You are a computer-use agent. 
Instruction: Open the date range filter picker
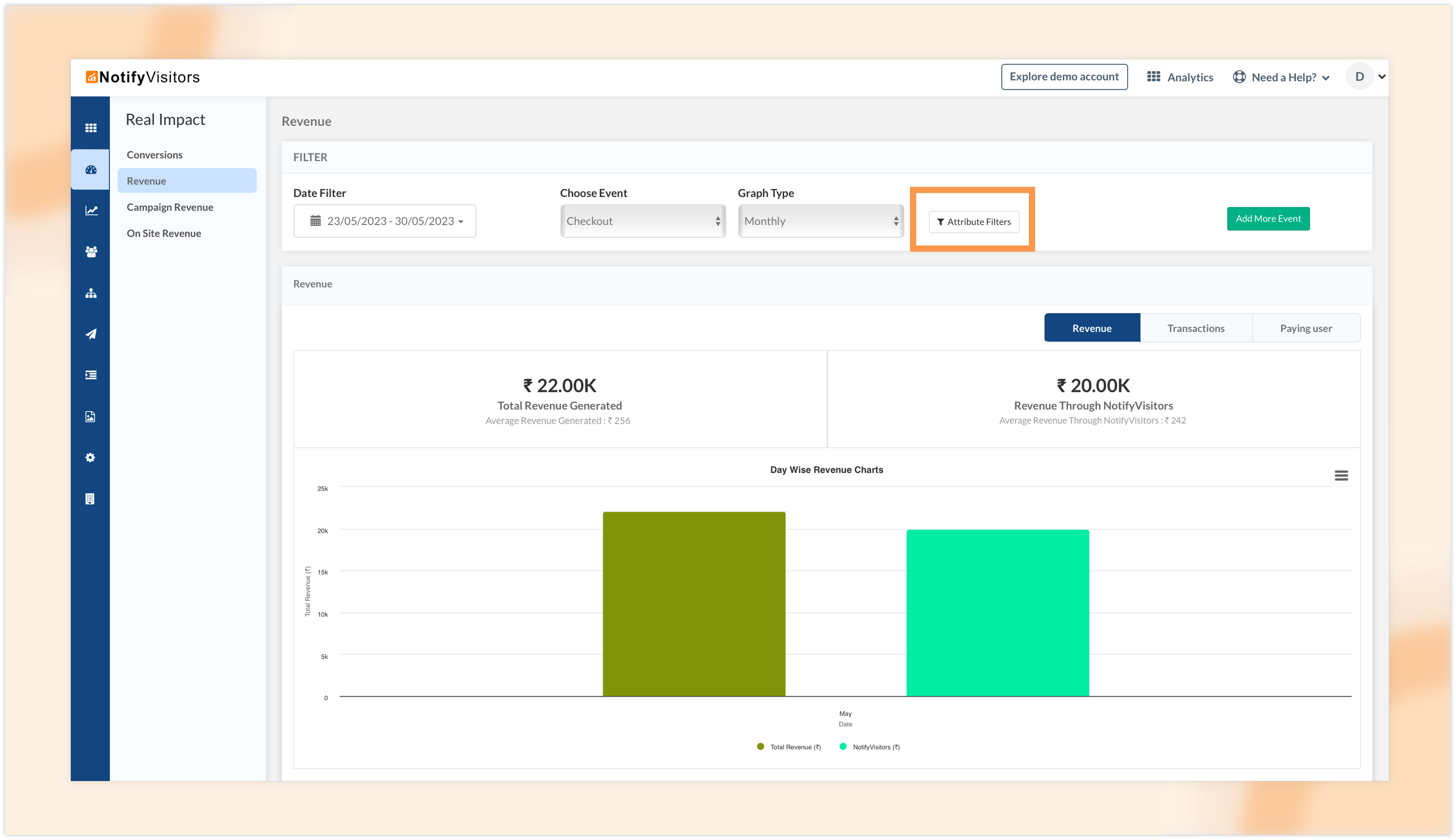[x=384, y=221]
